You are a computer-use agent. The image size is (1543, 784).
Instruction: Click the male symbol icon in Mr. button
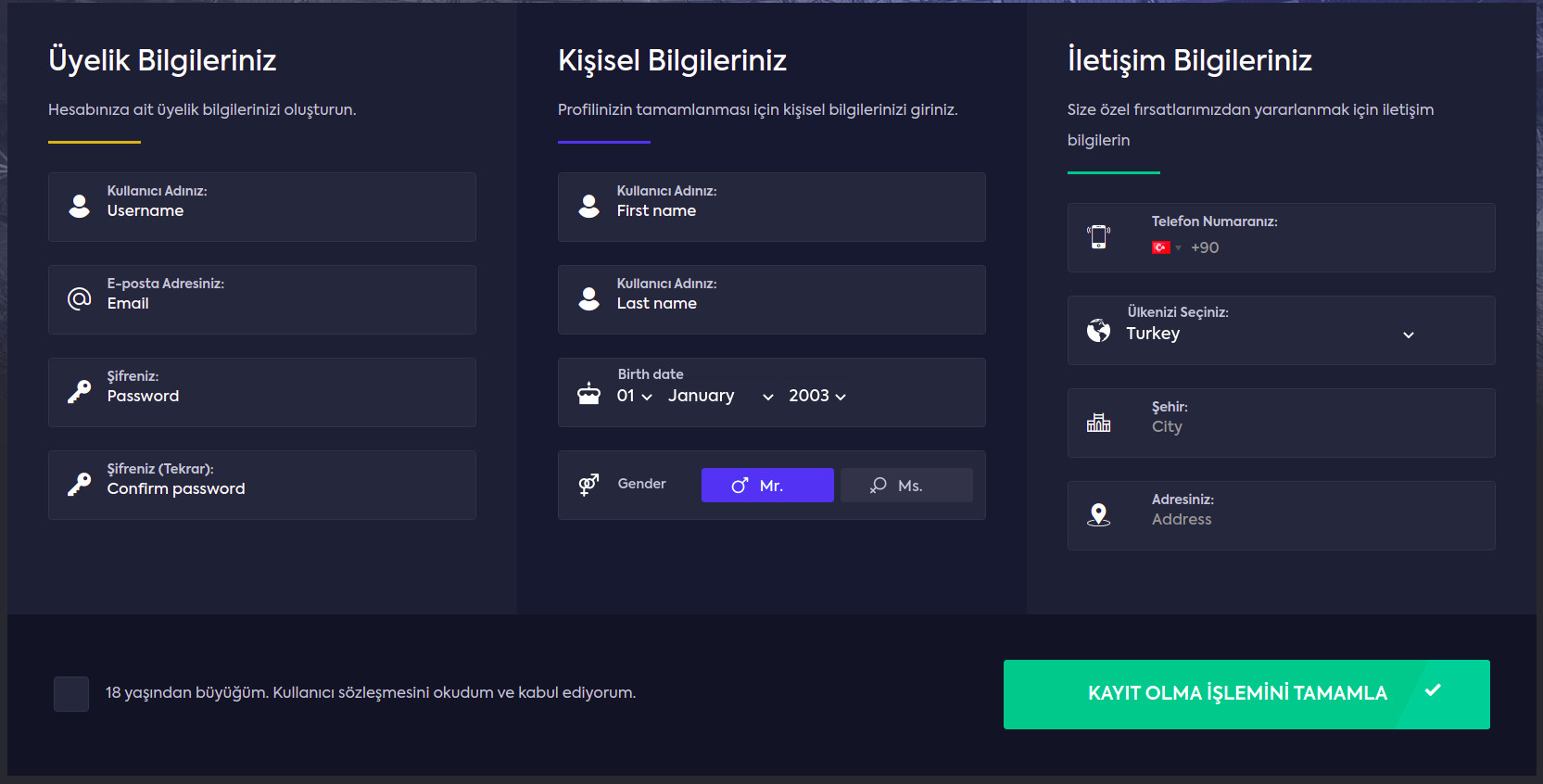(740, 486)
